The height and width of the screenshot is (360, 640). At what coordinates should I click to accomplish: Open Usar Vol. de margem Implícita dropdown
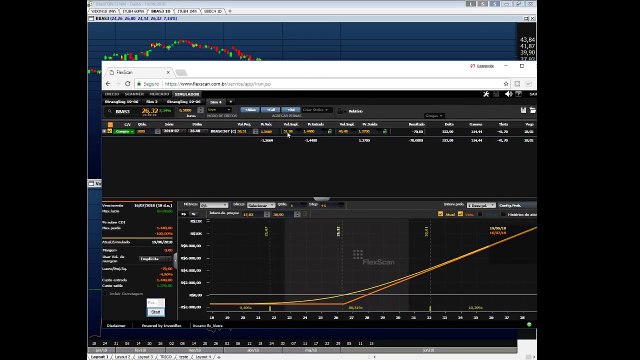(156, 259)
